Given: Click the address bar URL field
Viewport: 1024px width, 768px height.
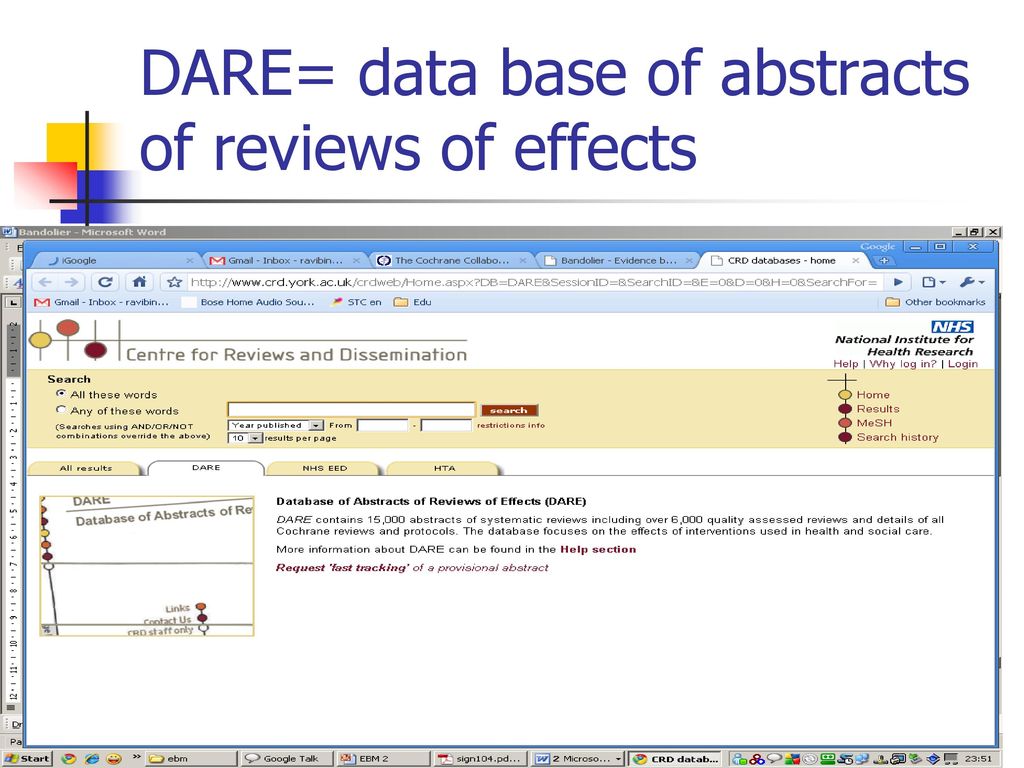Looking at the screenshot, I should click(534, 282).
